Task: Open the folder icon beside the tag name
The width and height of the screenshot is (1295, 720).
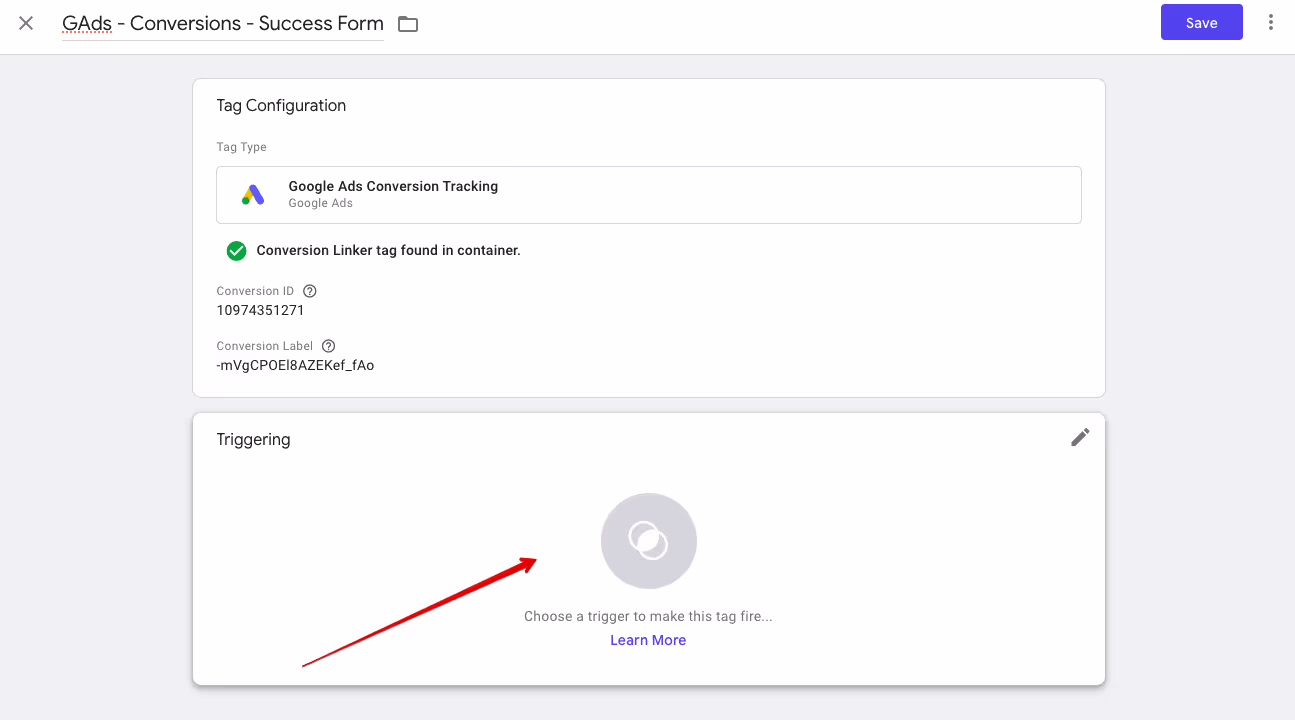Action: coord(408,24)
